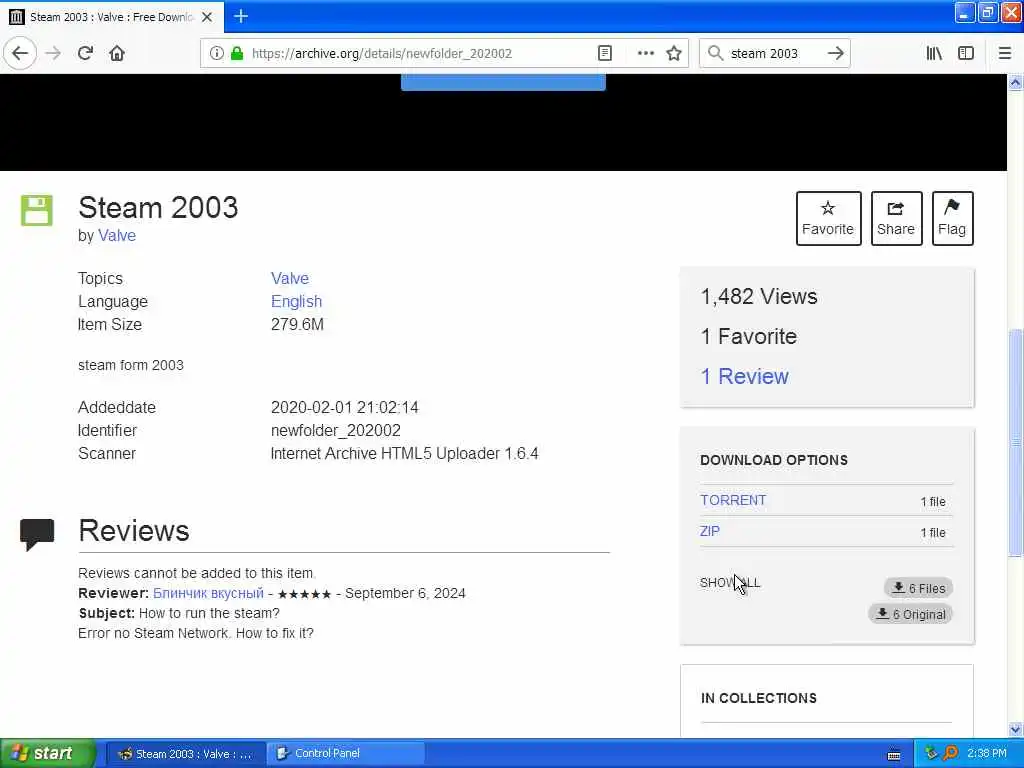The image size is (1024, 768).
Task: Close the Steam 2003 browser tab
Action: 207,17
